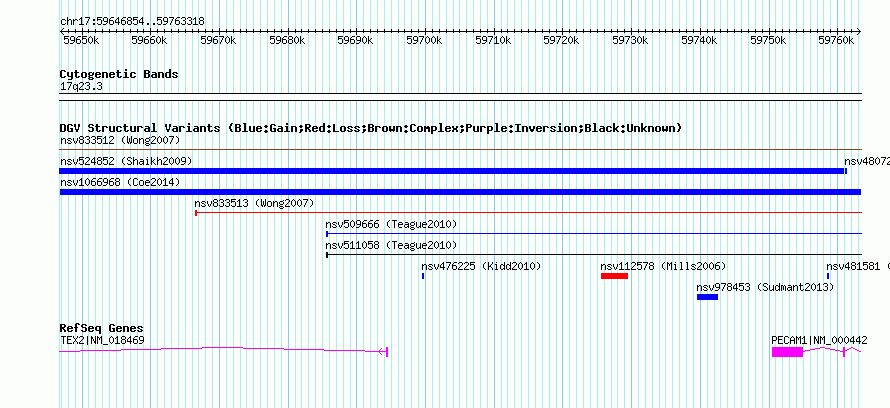Click the 59690k ruler label
Screen dimensions: 890x408
coord(355,40)
